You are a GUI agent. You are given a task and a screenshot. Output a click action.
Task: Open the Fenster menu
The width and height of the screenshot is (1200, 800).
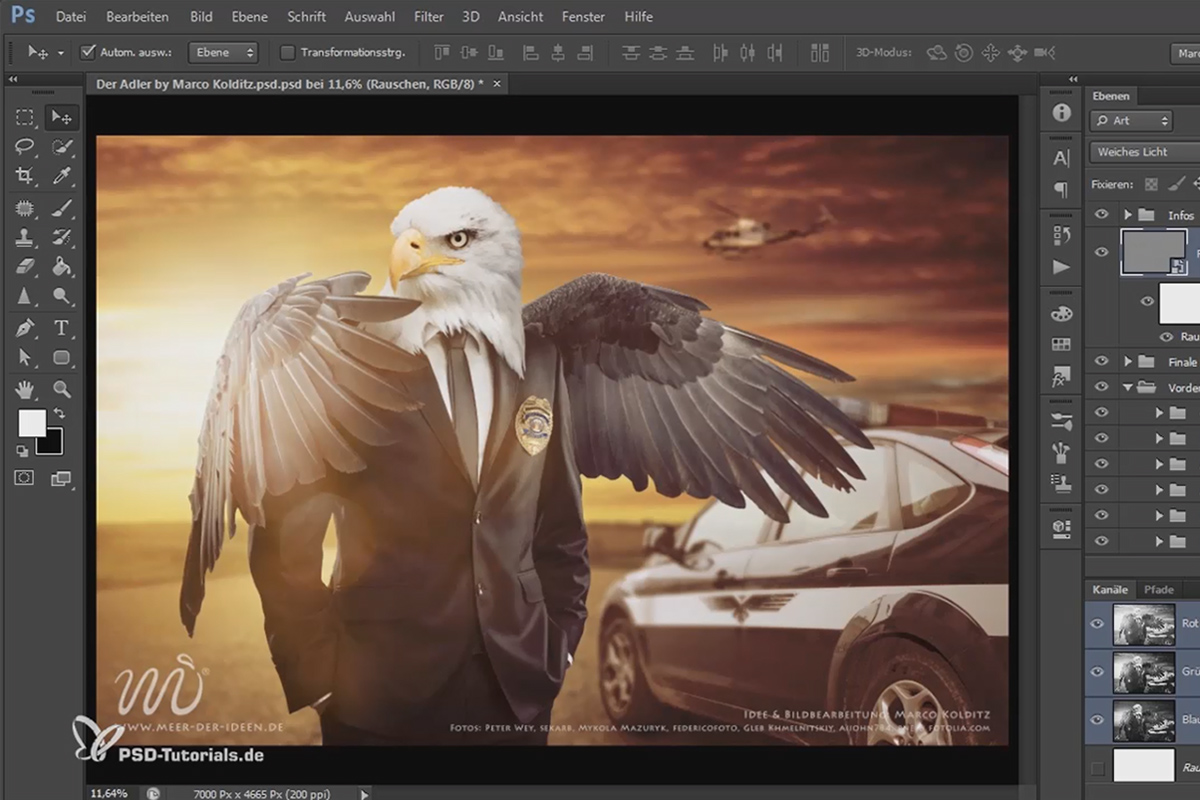pos(583,17)
